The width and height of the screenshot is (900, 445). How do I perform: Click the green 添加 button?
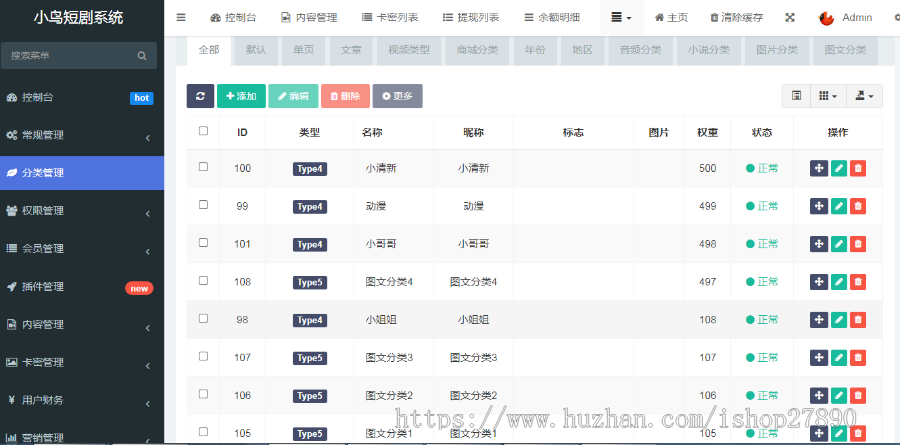pyautogui.click(x=241, y=96)
